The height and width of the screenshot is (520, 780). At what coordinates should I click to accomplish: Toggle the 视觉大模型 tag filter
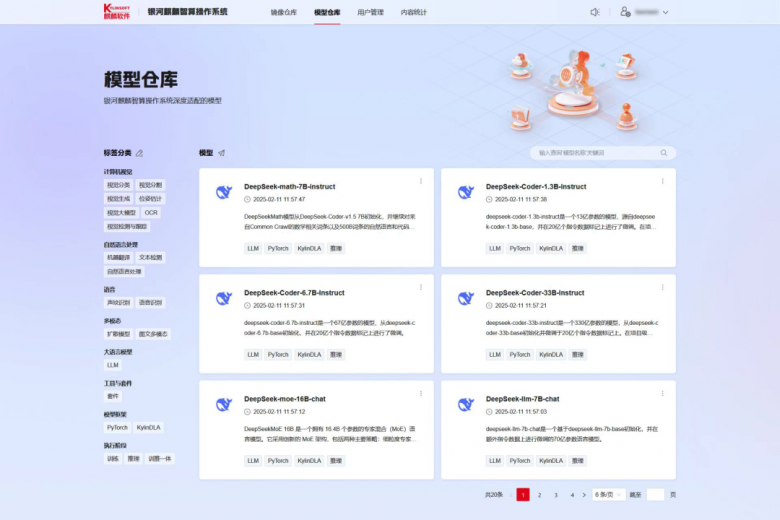[121, 212]
